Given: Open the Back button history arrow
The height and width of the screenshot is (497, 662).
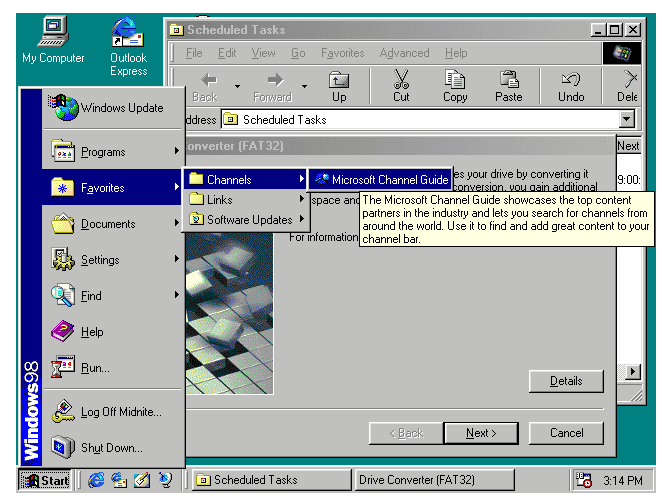Looking at the screenshot, I should pyautogui.click(x=237, y=86).
